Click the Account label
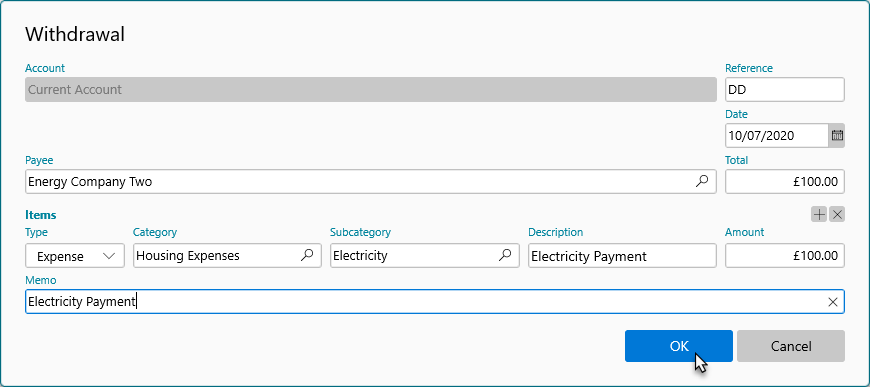Viewport: 870px width, 387px height. [x=45, y=68]
